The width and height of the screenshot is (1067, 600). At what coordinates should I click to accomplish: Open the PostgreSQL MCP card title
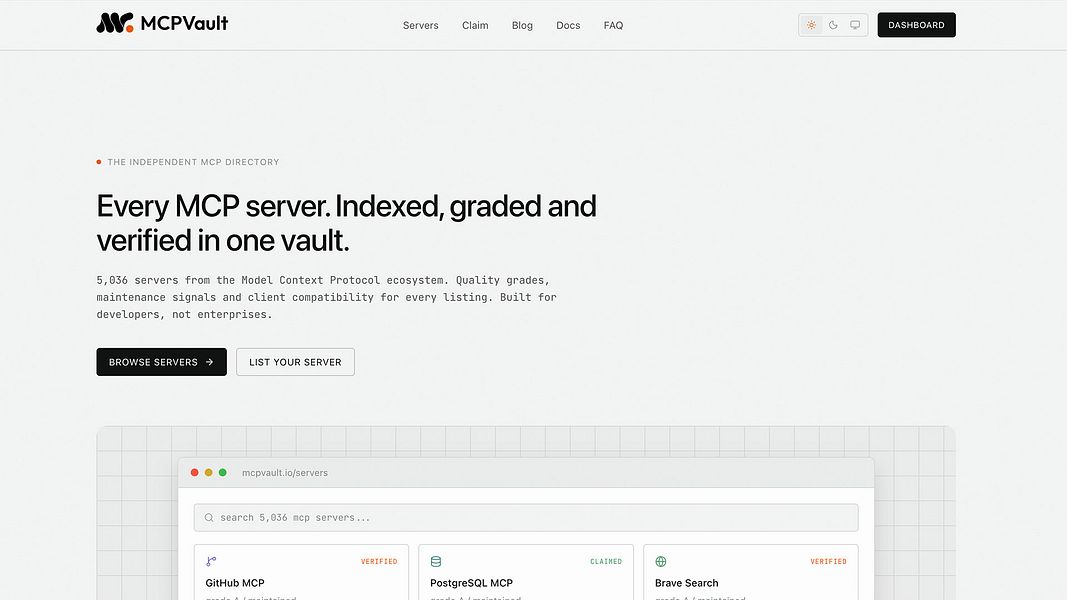pos(472,583)
